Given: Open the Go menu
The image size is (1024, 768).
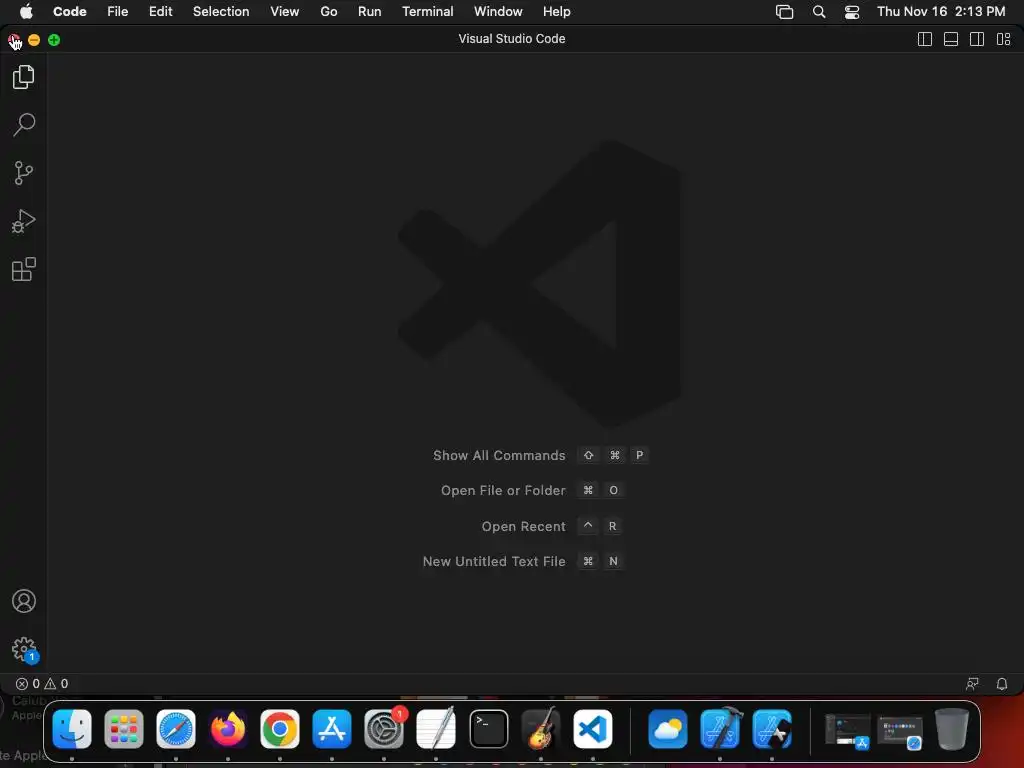Looking at the screenshot, I should (328, 12).
